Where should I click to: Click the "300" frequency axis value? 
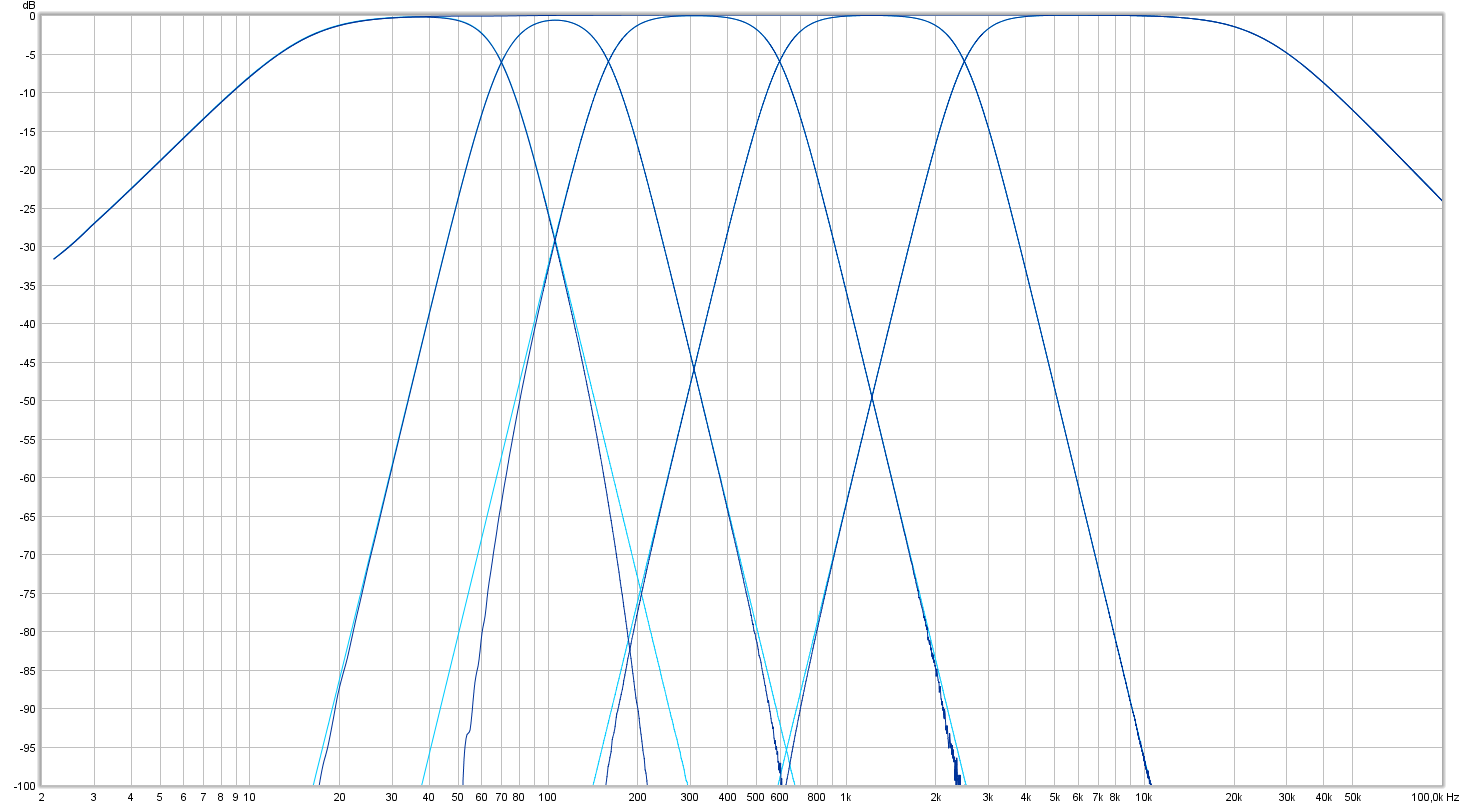(690, 798)
